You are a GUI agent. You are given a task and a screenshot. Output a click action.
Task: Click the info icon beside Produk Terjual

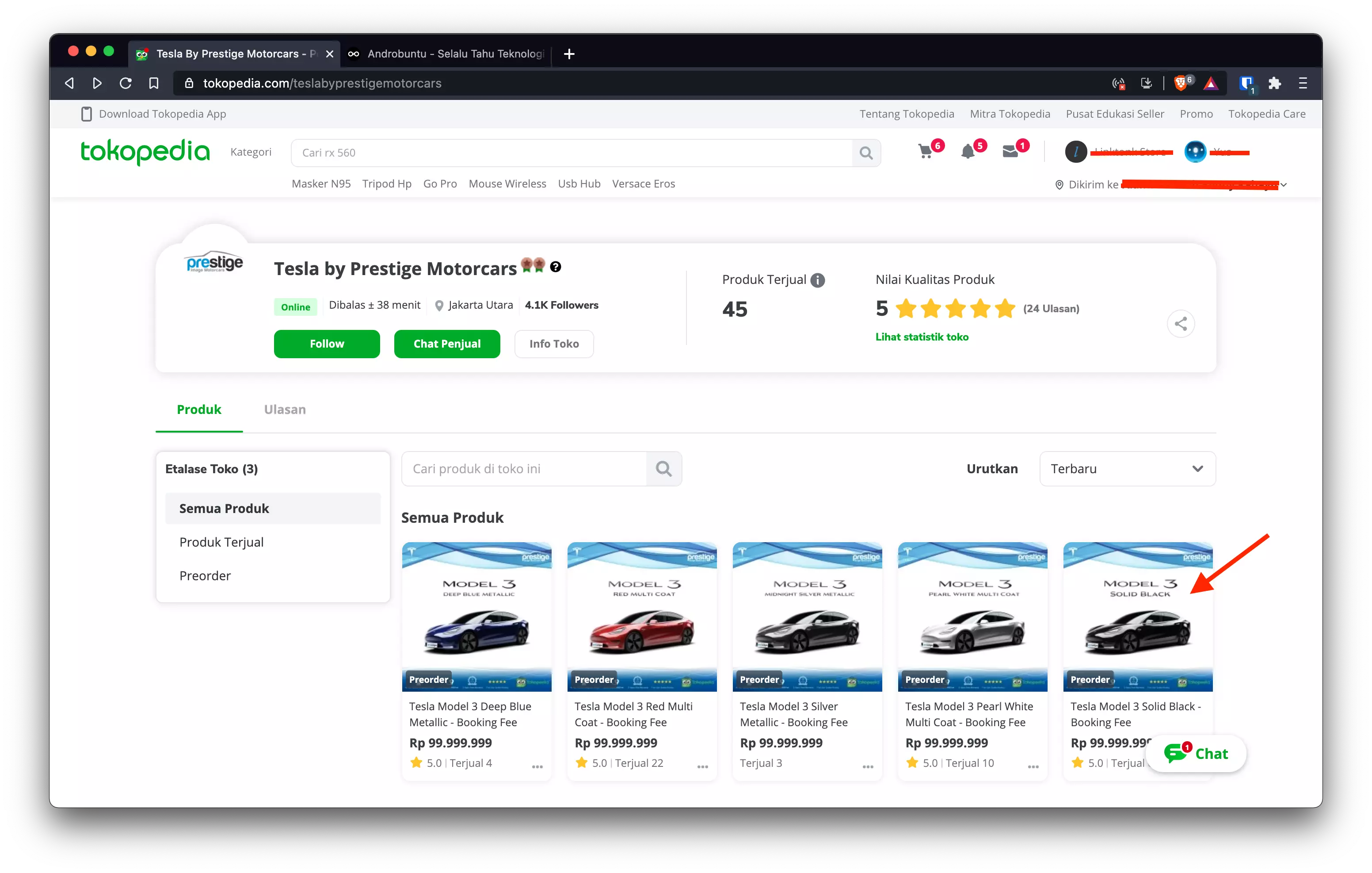click(x=818, y=280)
